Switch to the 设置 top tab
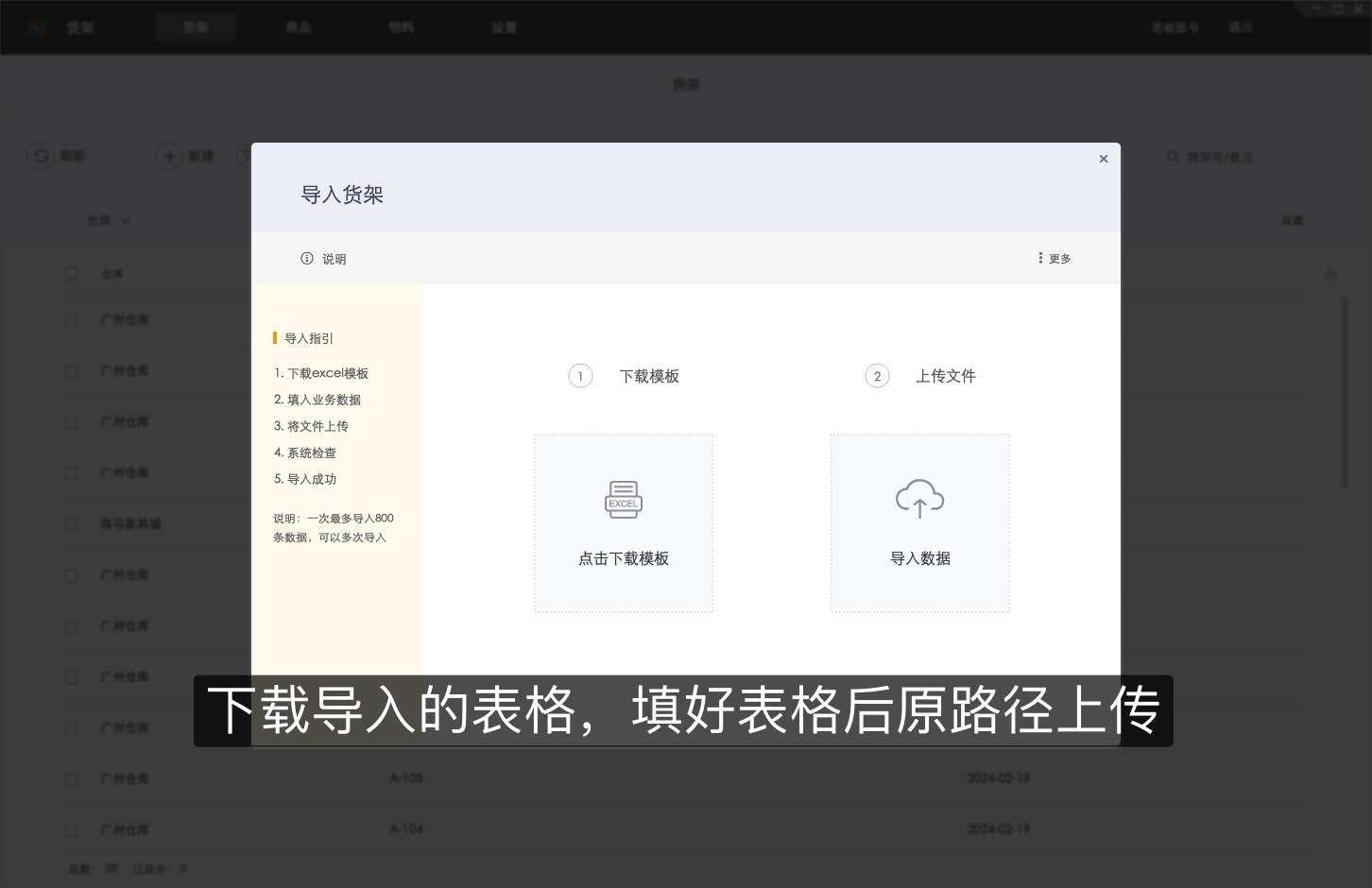1372x888 pixels. coord(505,27)
